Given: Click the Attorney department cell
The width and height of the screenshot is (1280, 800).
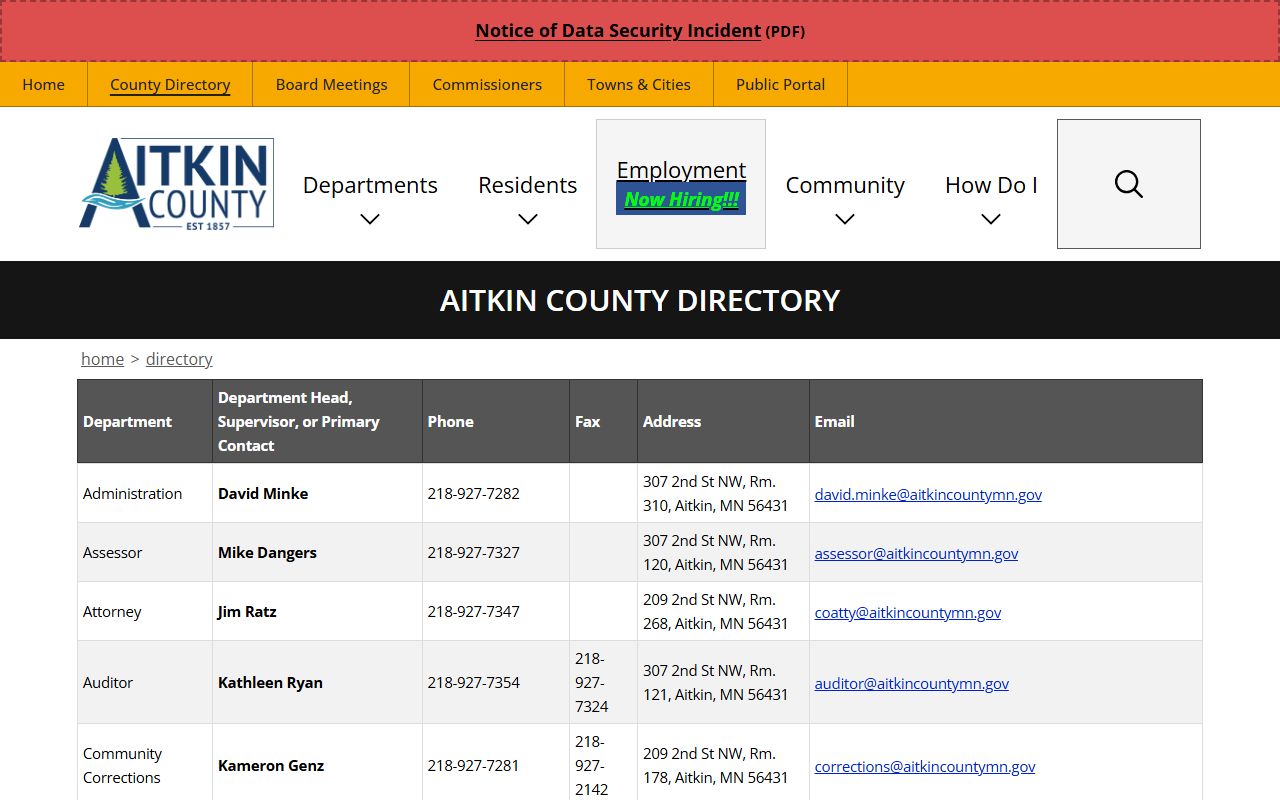Looking at the screenshot, I should click(x=145, y=611).
